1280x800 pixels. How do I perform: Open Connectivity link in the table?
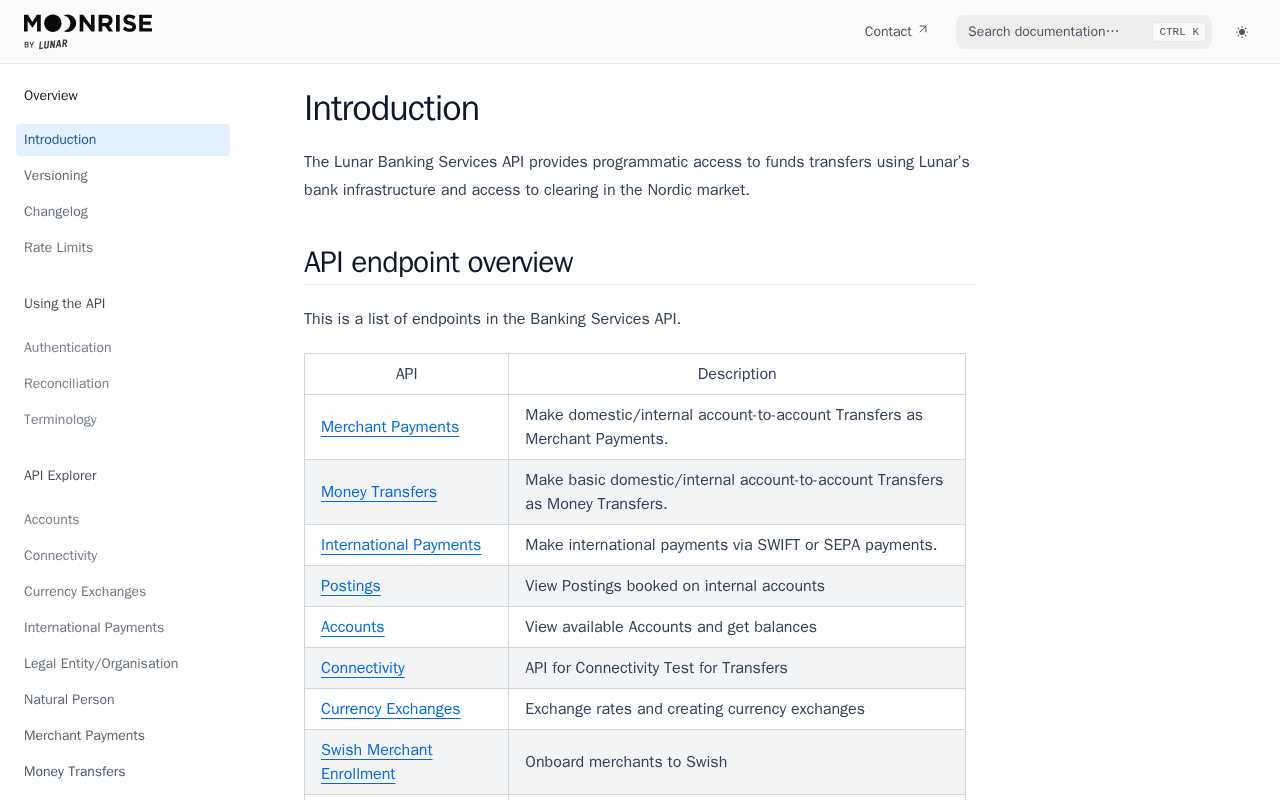point(363,668)
